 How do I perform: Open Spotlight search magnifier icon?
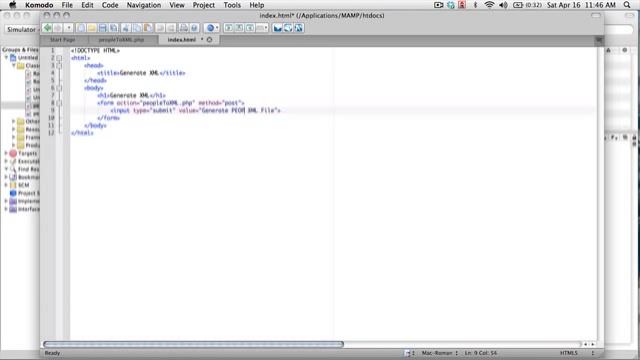pyautogui.click(x=627, y=5)
